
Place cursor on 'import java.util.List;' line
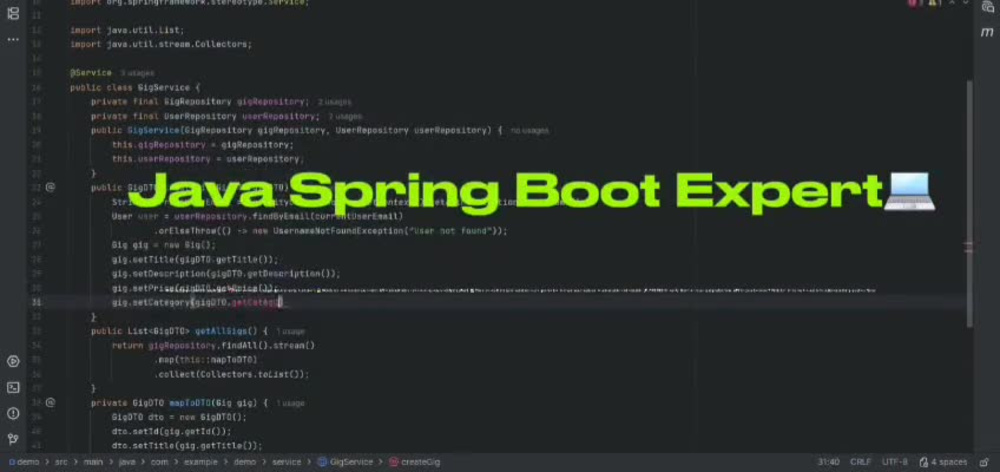pyautogui.click(x=127, y=30)
